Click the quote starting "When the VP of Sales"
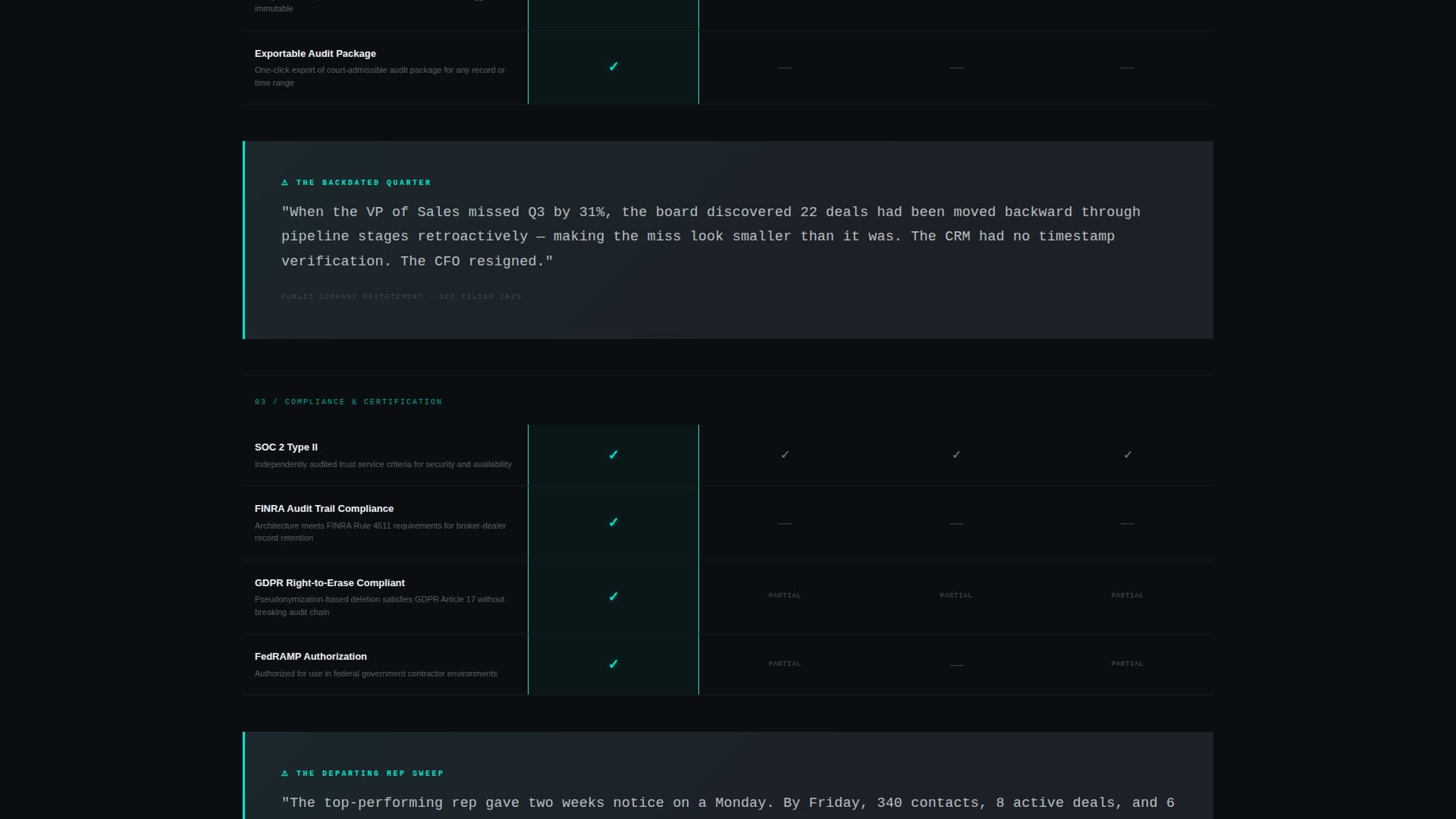 [x=711, y=237]
